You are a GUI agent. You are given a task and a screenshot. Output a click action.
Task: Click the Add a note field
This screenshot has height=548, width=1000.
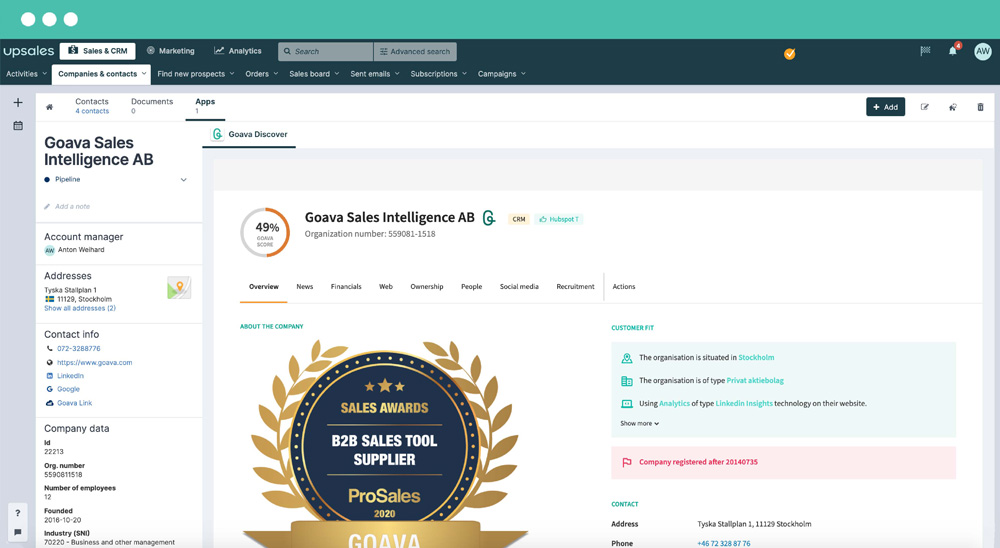(73, 207)
